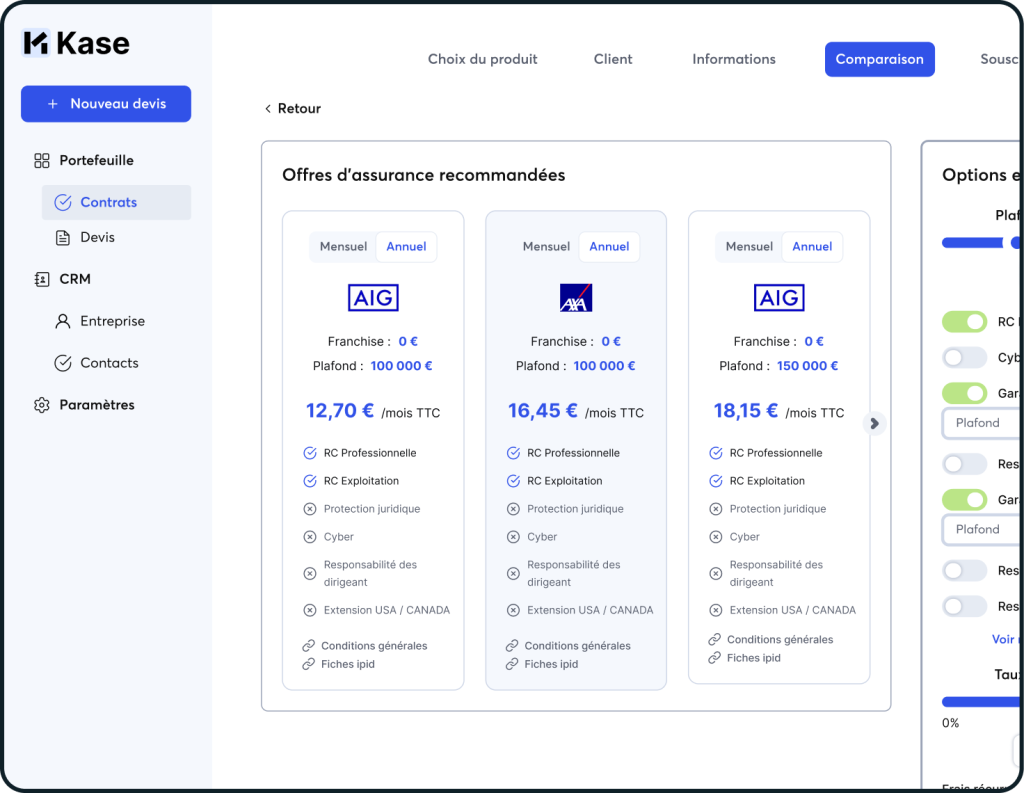Select Annuel in the 12,70 € offer
The height and width of the screenshot is (793, 1024).
pyautogui.click(x=406, y=247)
